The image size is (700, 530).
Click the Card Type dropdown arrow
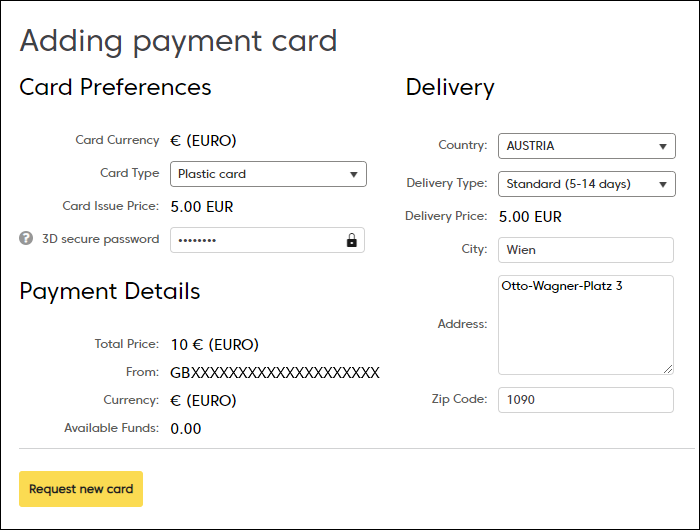pos(354,175)
